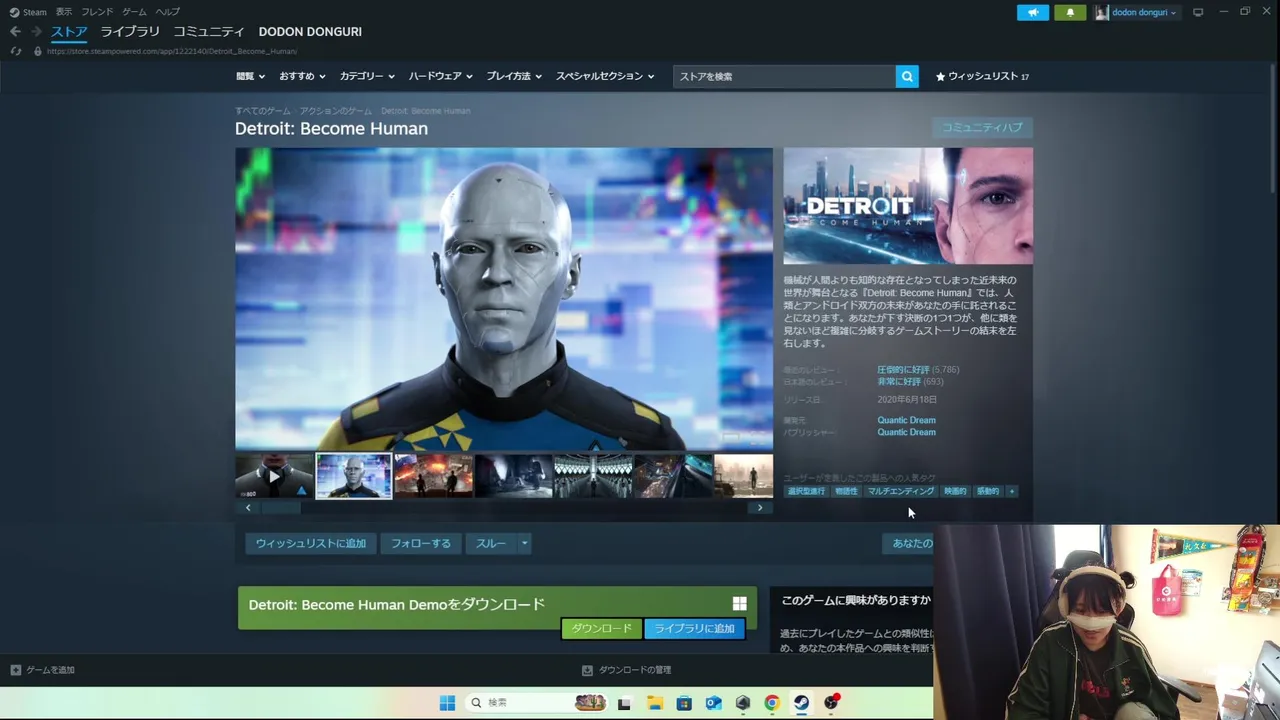1280x720 pixels.
Task: Open the downloads manager at bottom
Action: point(627,670)
